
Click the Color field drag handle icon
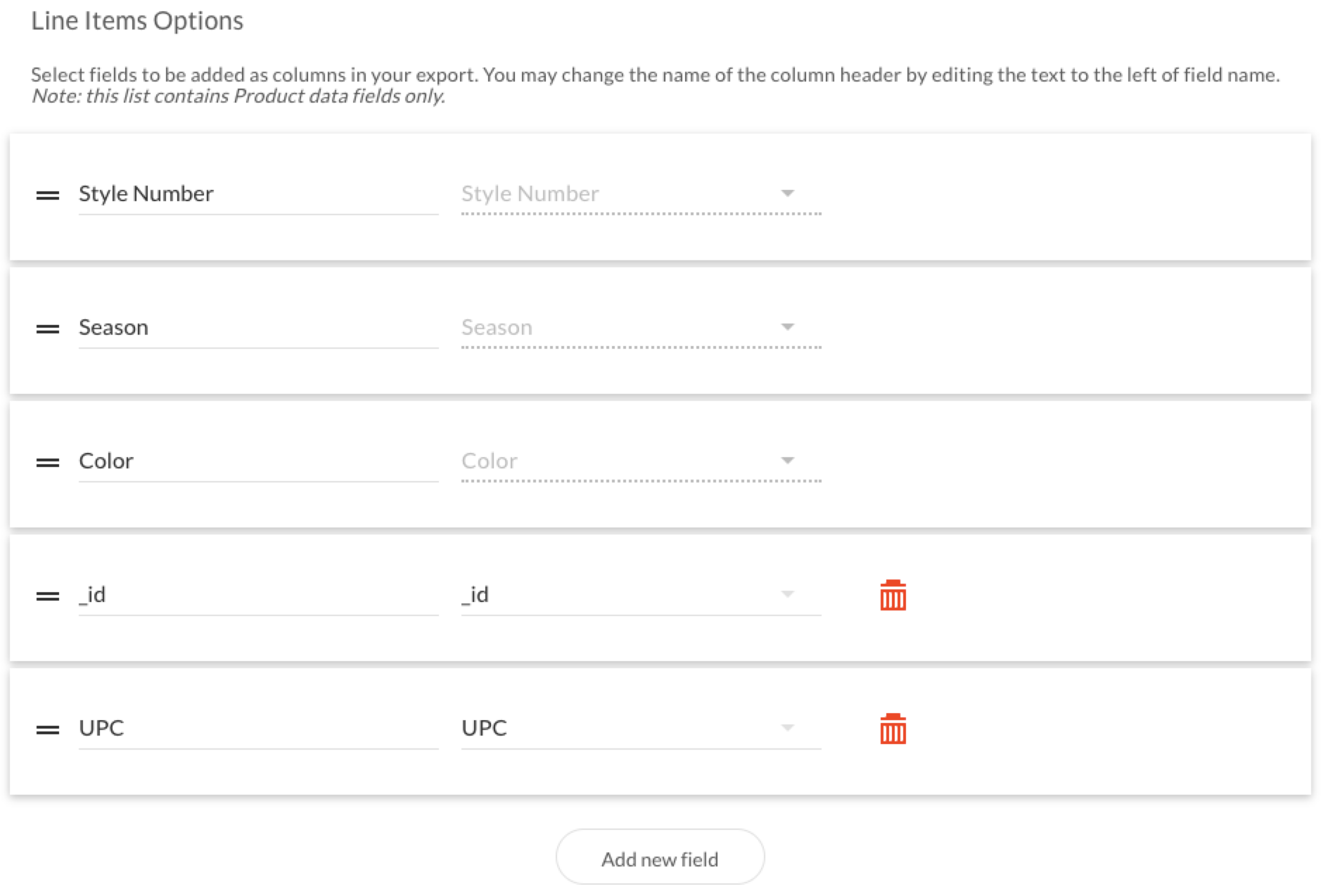tap(46, 461)
